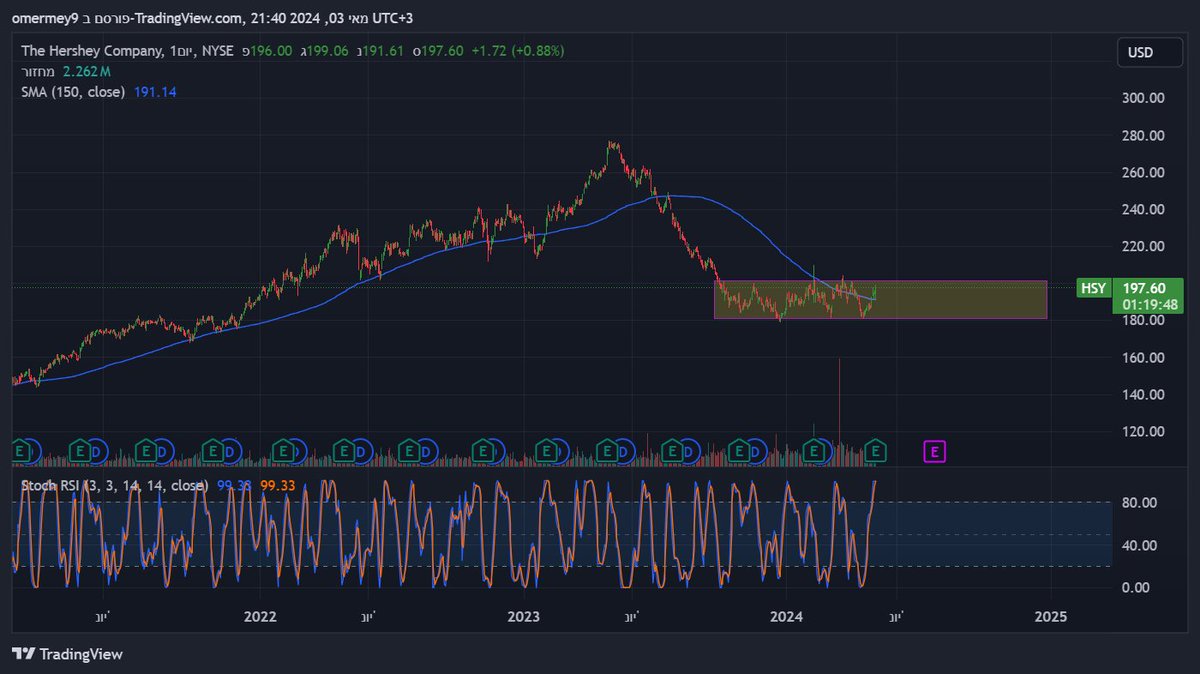The width and height of the screenshot is (1200, 674).
Task: Click the 140.00 price axis label
Action: [x=1144, y=394]
